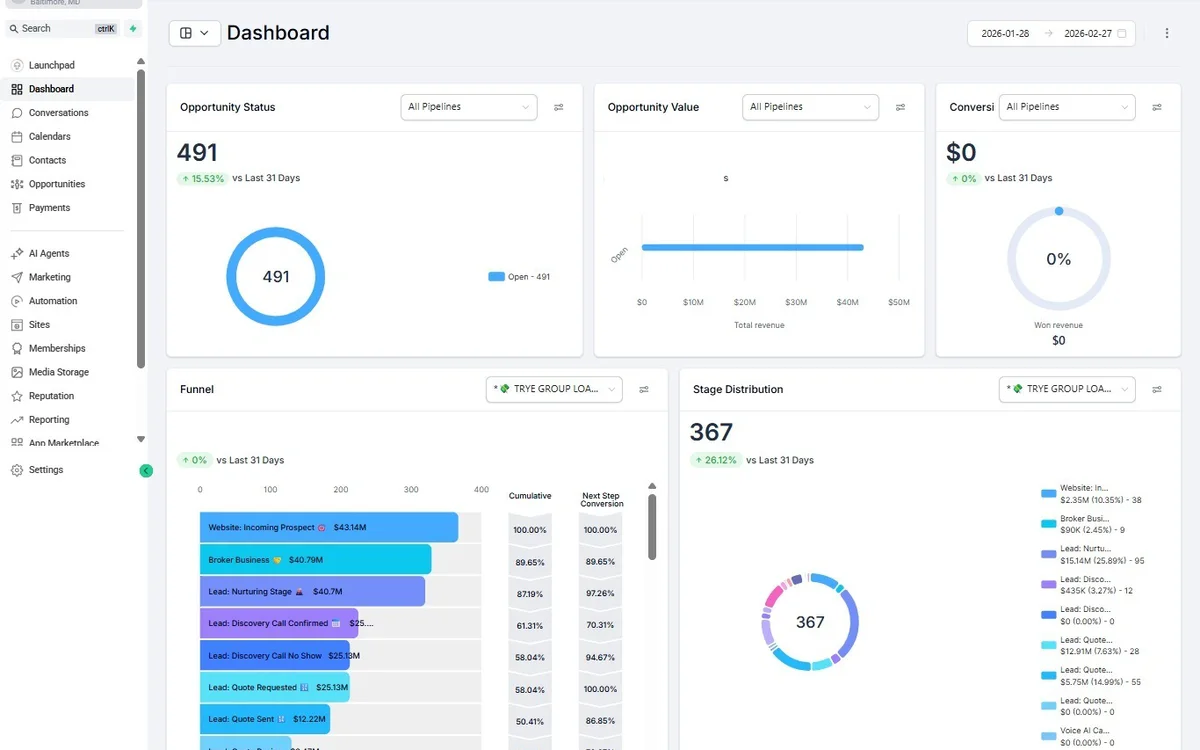
Task: Click the Opportunities menu label
Action: coord(57,184)
